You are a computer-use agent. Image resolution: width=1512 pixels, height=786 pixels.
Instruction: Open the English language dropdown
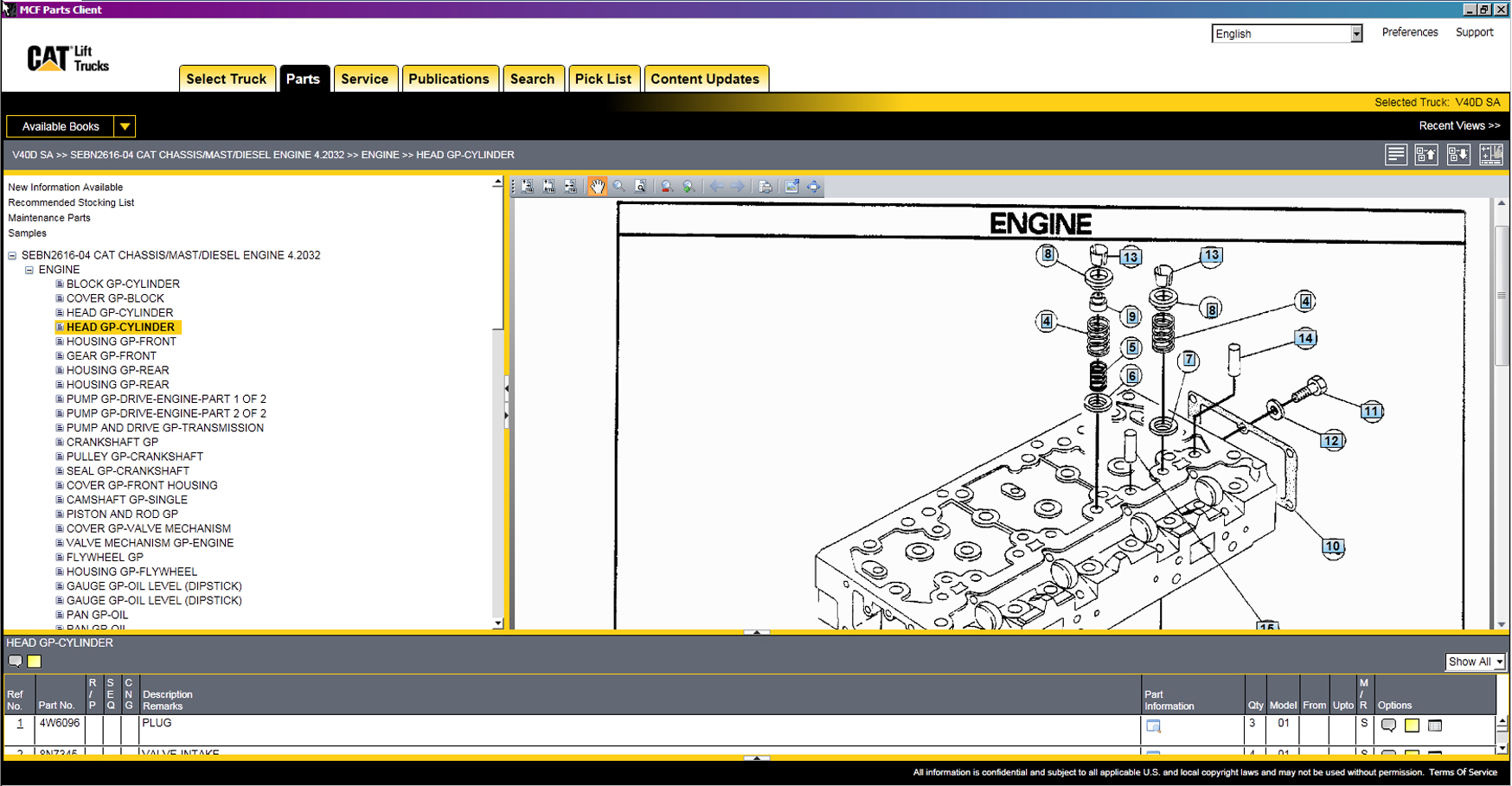point(1355,34)
